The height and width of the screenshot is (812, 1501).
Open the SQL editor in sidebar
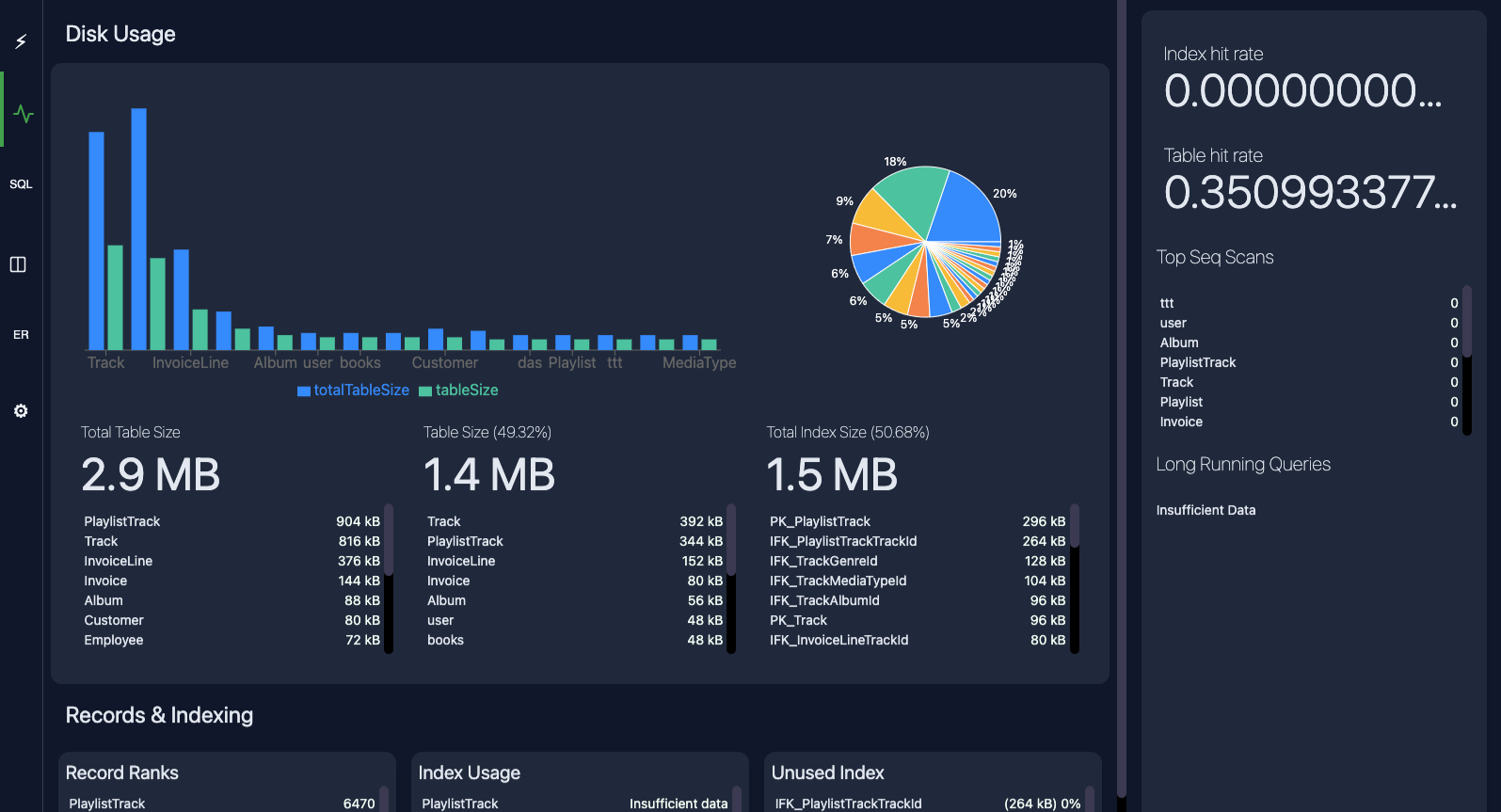[x=21, y=184]
